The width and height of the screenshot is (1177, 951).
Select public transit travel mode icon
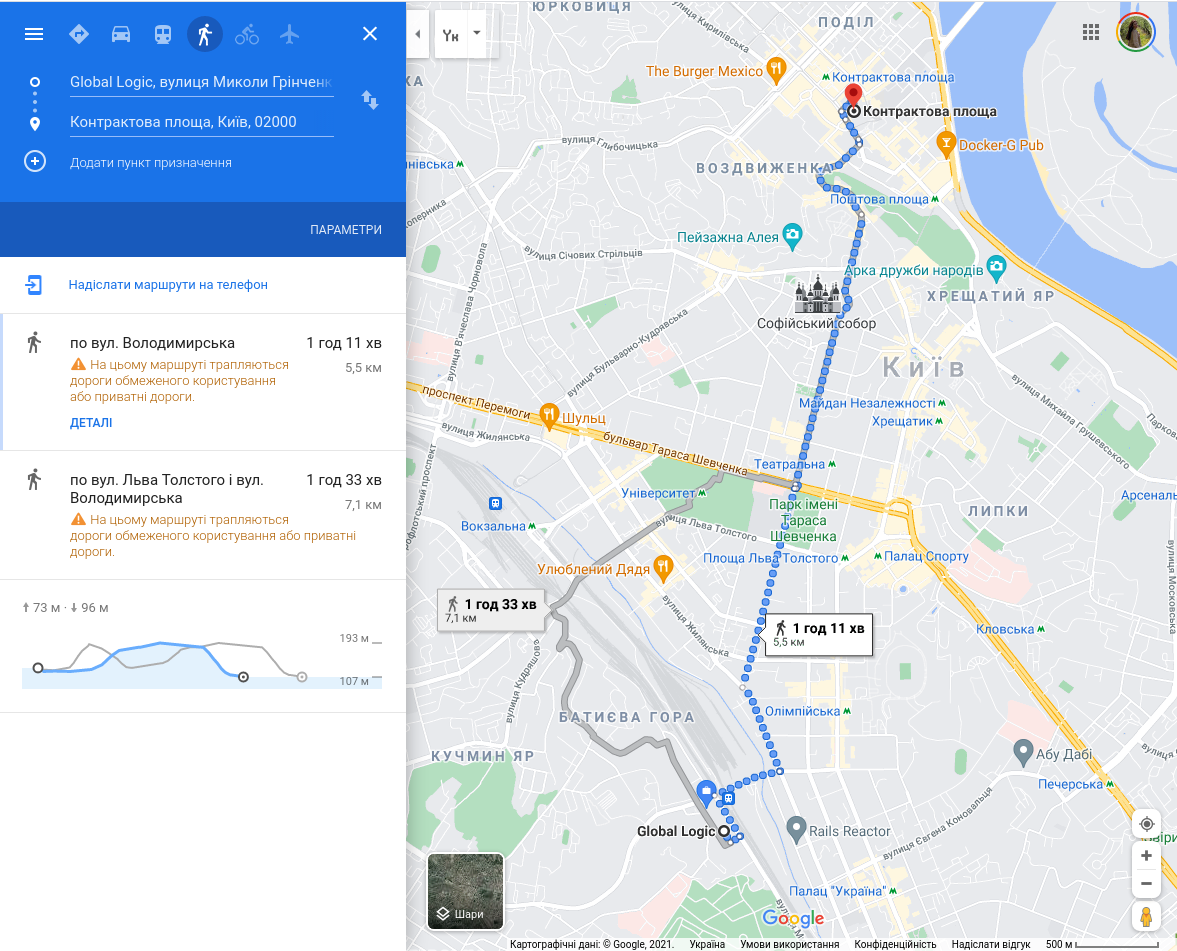pos(163,34)
